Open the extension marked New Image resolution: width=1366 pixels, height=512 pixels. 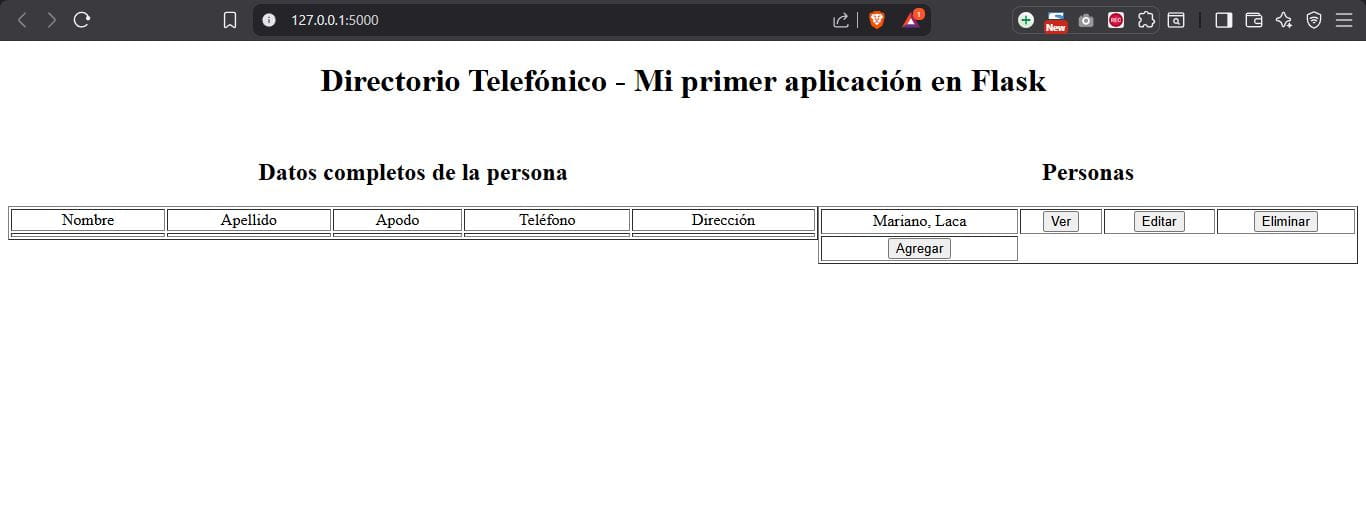click(x=1056, y=20)
